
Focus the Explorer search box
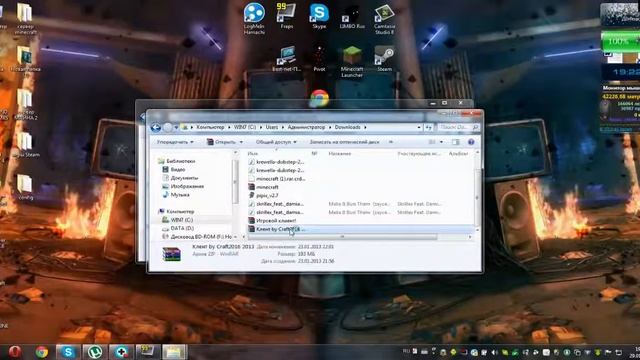[x=458, y=128]
